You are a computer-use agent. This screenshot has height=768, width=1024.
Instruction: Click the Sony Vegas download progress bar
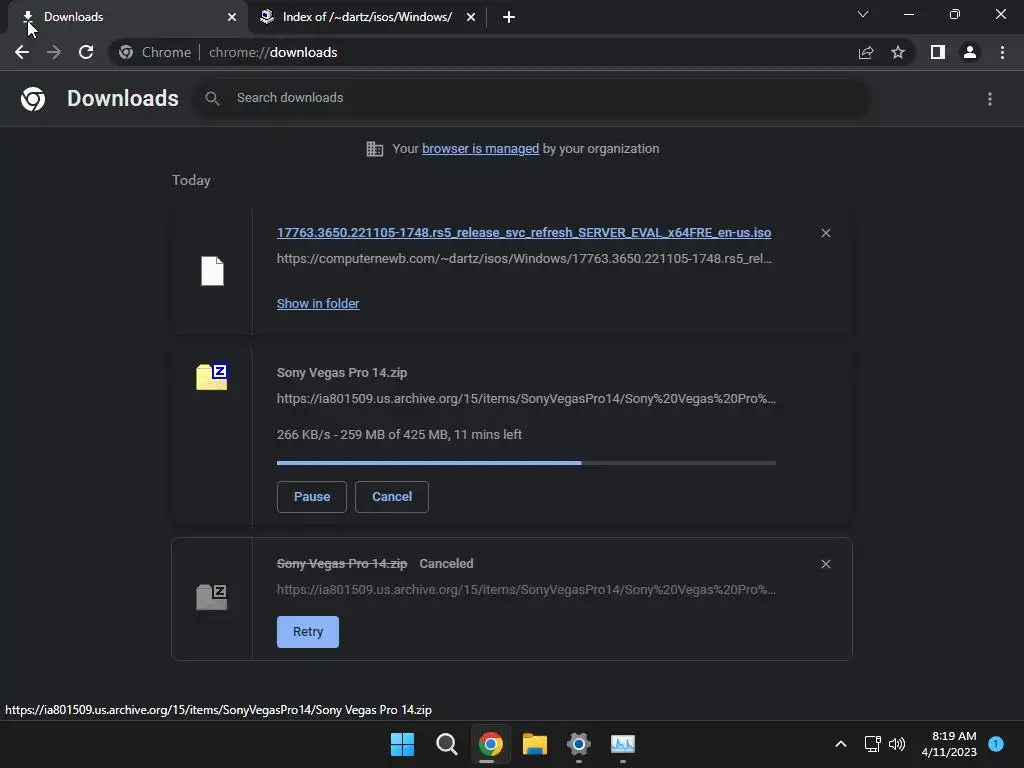526,463
